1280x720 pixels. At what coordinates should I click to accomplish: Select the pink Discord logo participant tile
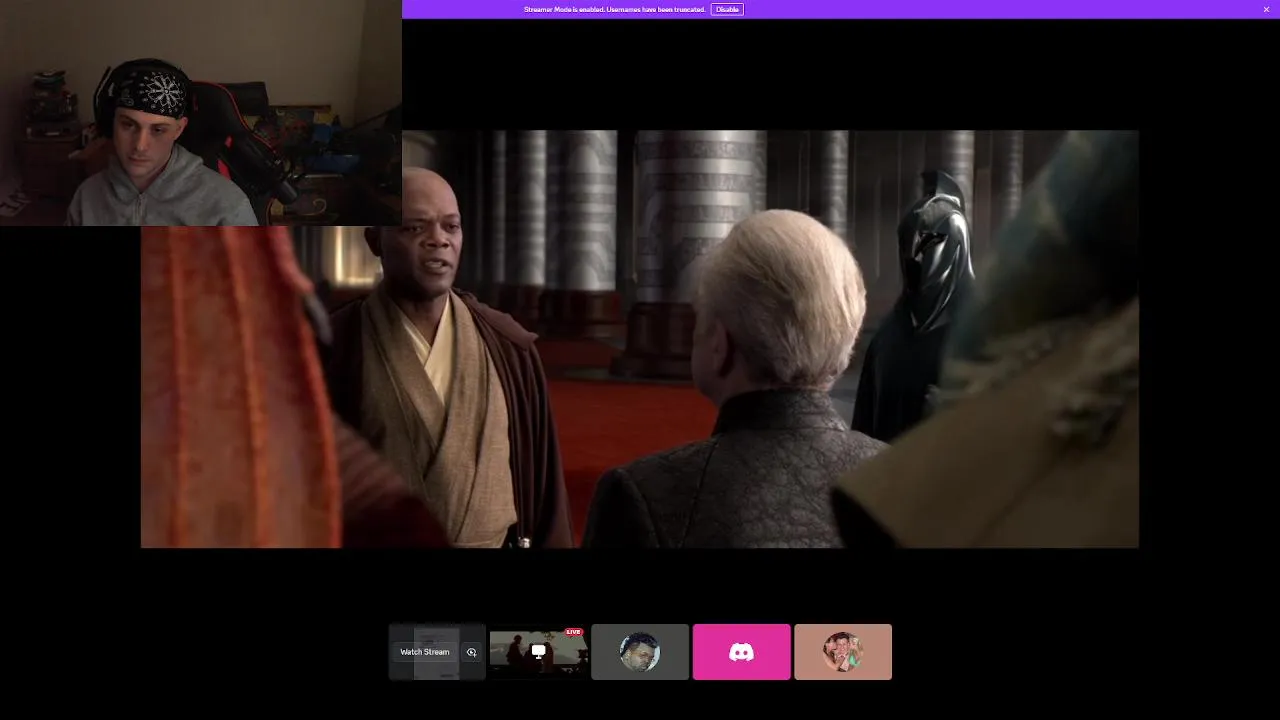tap(741, 652)
